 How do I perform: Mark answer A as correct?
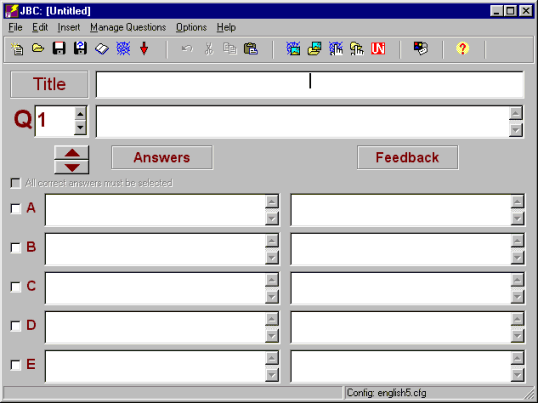pyautogui.click(x=15, y=208)
